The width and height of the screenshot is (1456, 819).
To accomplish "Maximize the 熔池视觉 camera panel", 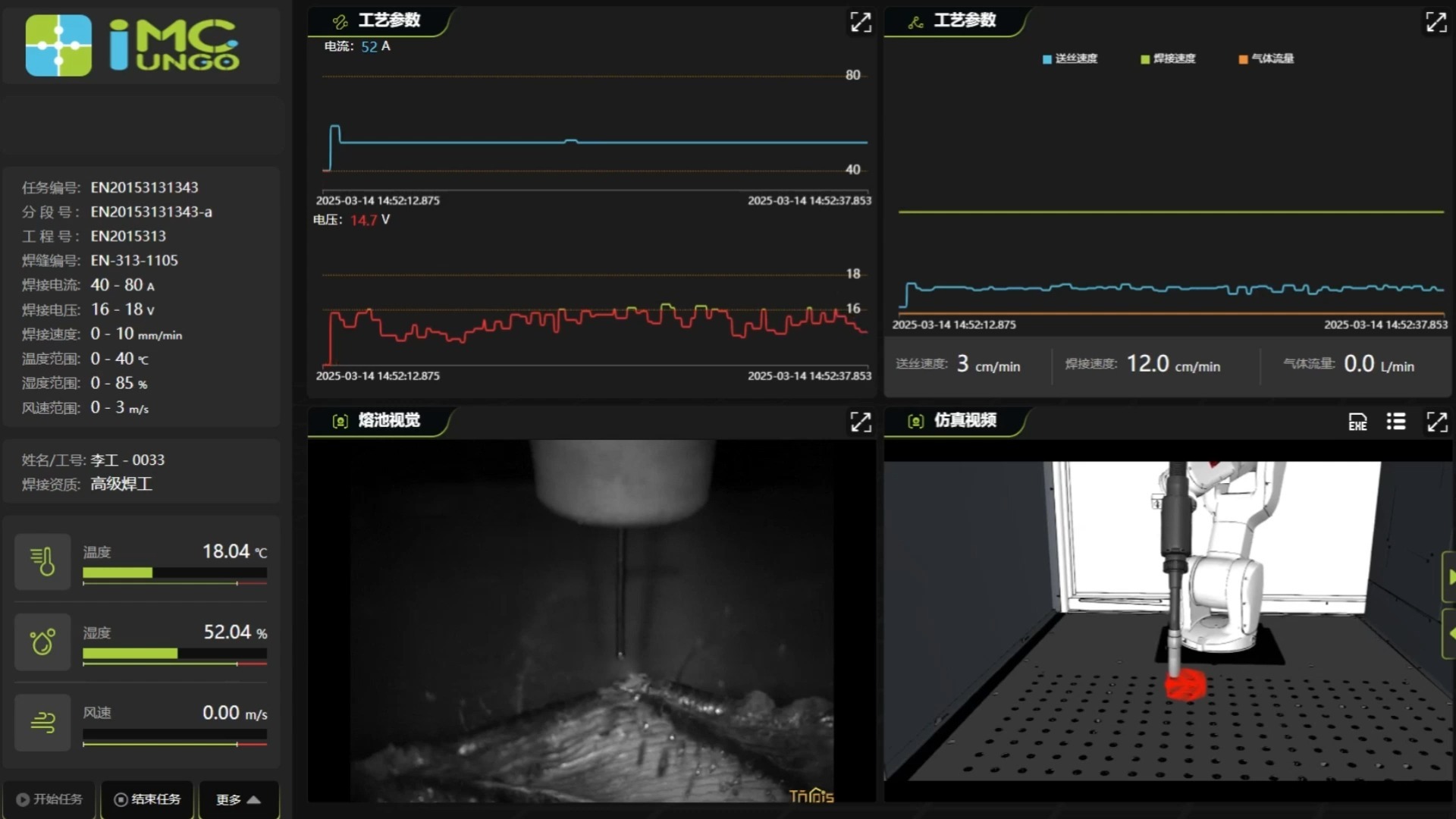I will [860, 422].
